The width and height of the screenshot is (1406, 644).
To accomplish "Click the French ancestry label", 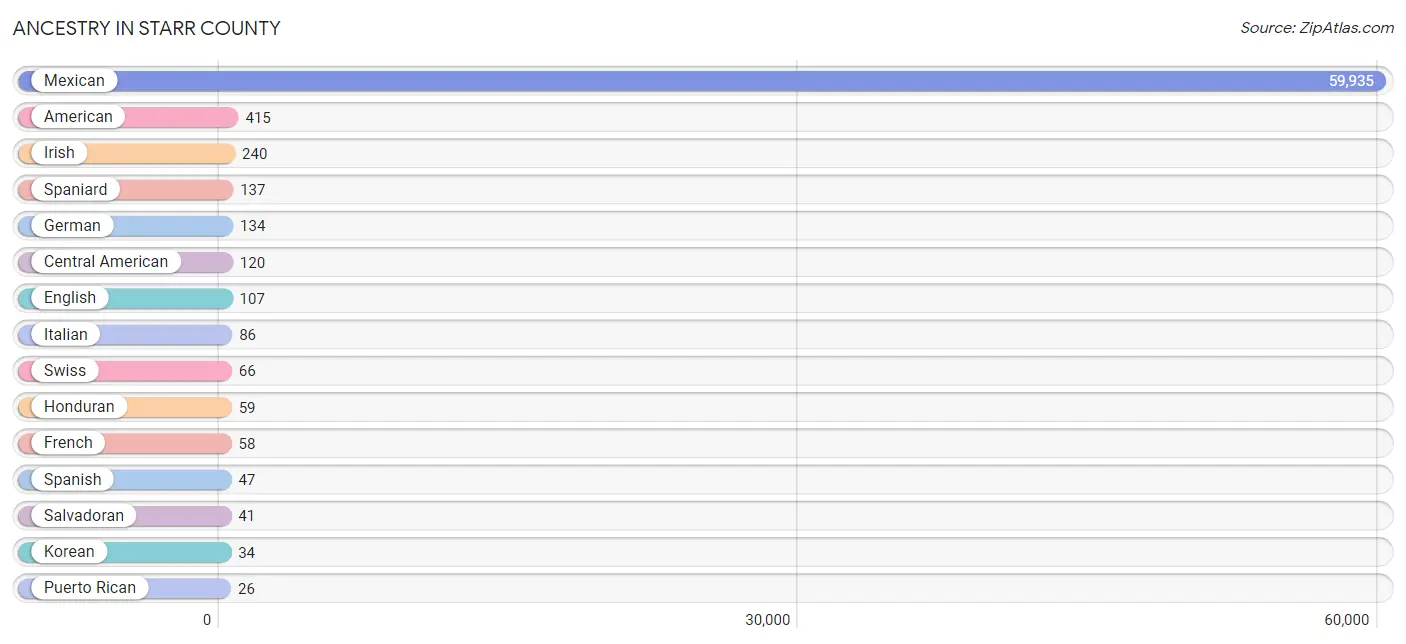I will (68, 442).
